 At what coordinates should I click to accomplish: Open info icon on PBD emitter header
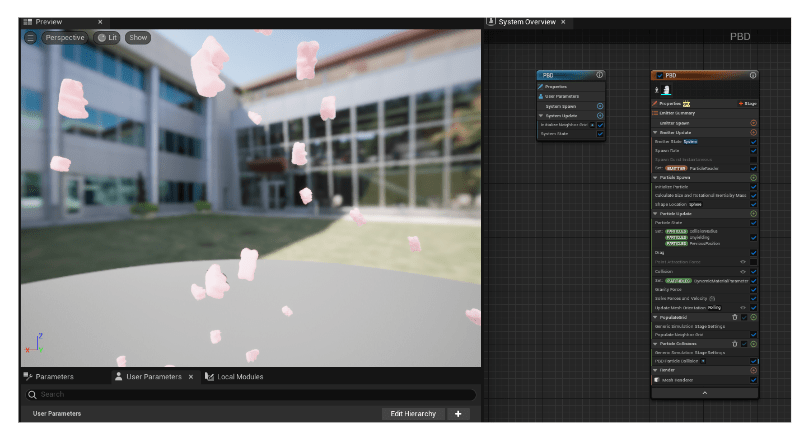pyautogui.click(x=753, y=75)
